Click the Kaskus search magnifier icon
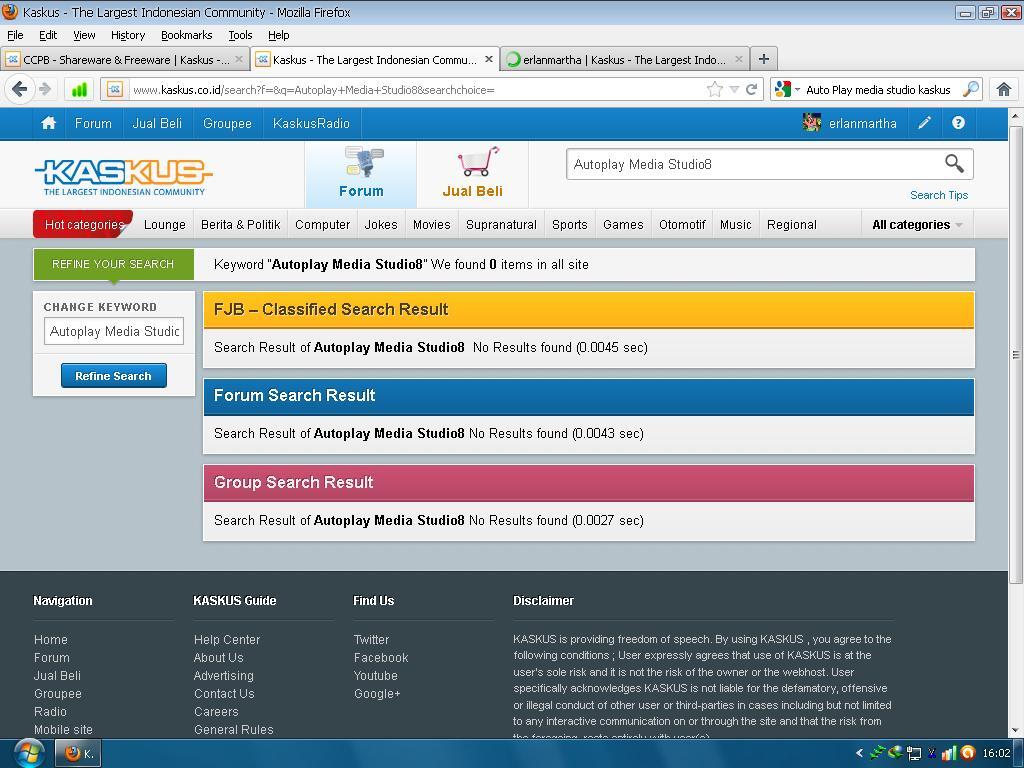Image resolution: width=1024 pixels, height=768 pixels. point(954,163)
